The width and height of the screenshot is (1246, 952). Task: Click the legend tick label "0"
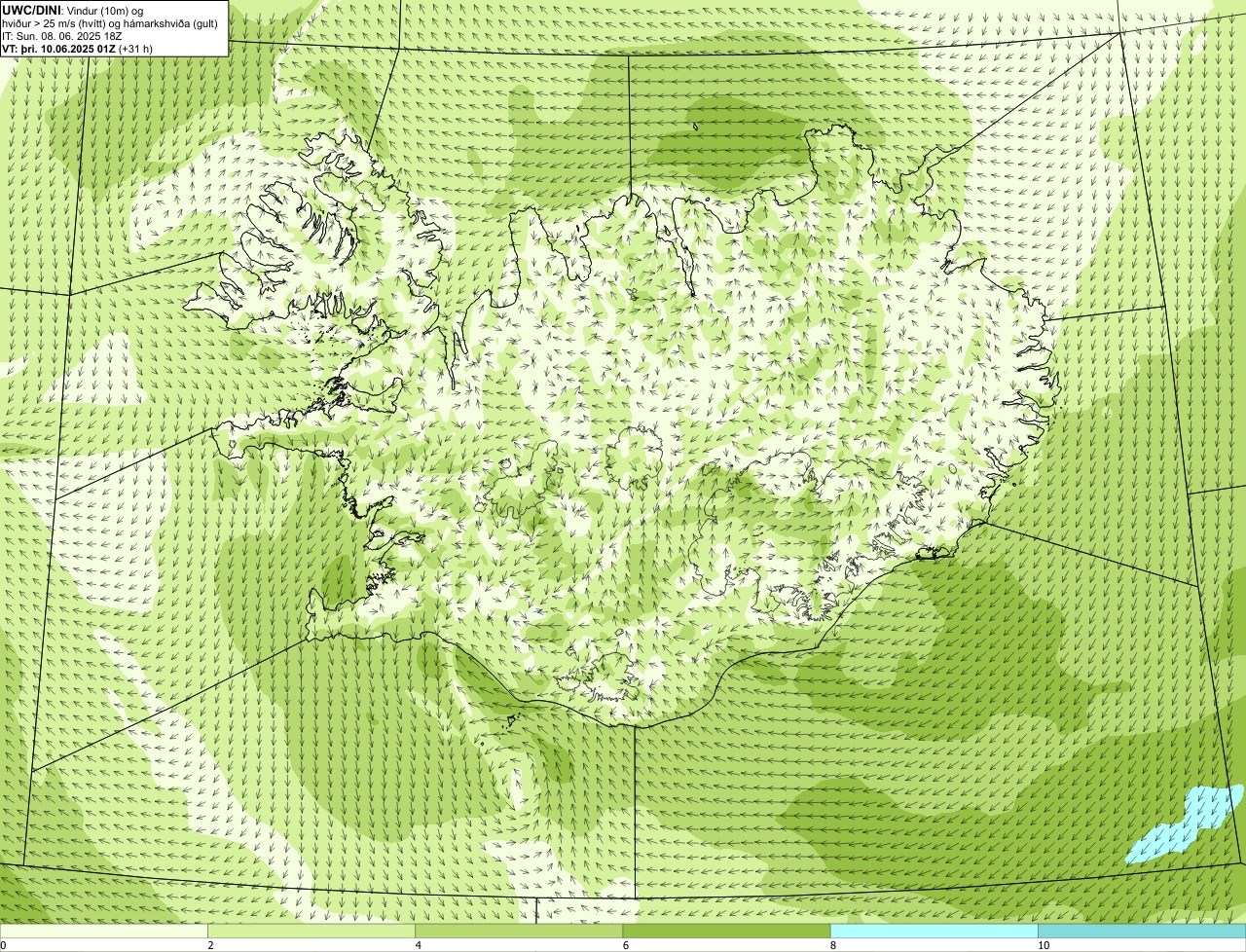click(4, 945)
